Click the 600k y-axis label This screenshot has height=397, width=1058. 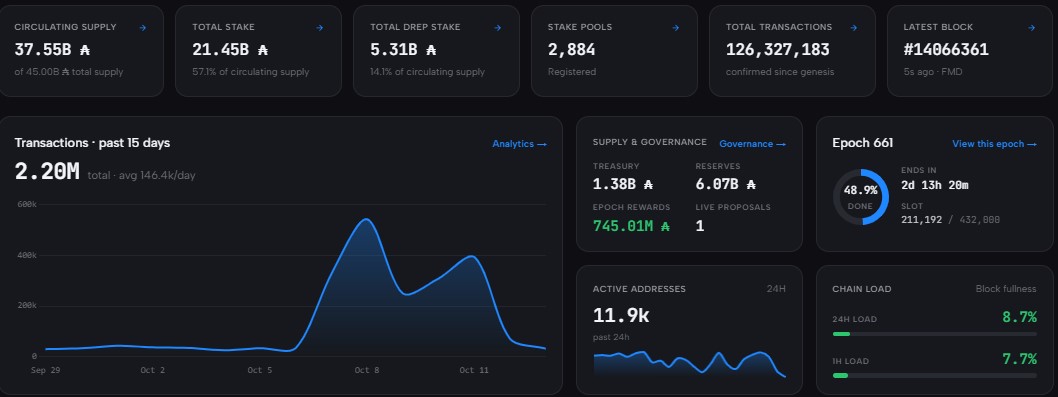[27, 205]
